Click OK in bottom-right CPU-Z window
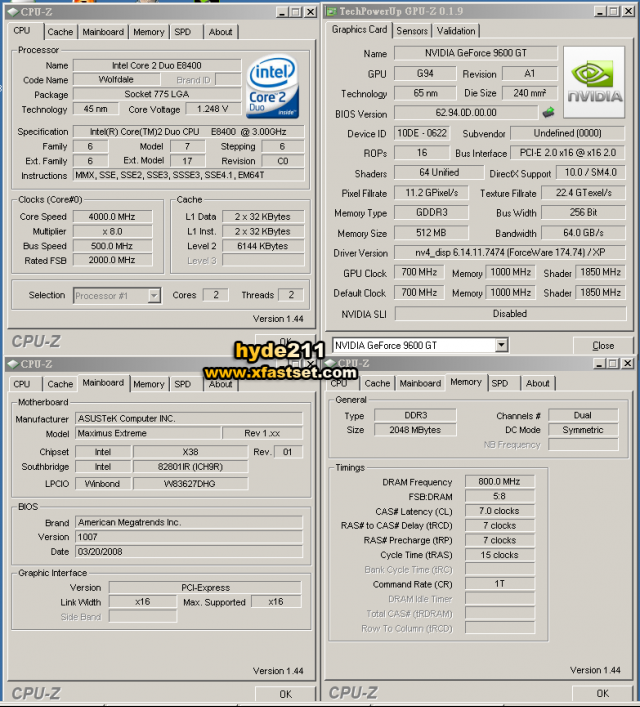Screen dimensions: 640x707 pos(603,693)
